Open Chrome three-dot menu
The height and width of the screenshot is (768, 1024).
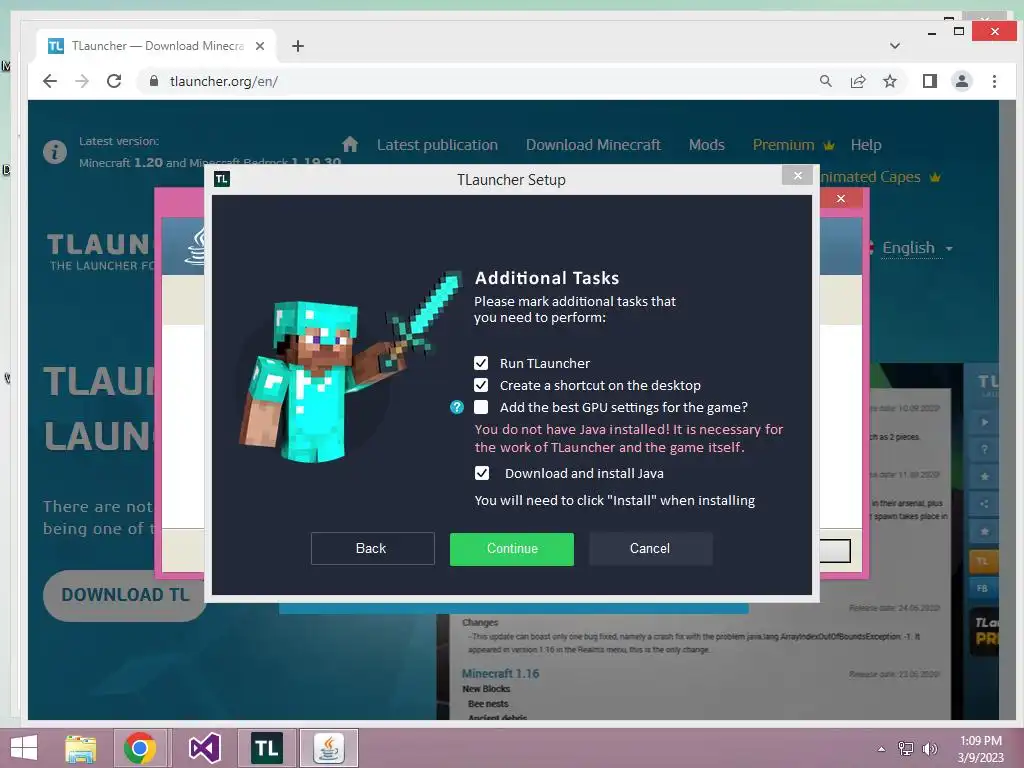coord(994,81)
